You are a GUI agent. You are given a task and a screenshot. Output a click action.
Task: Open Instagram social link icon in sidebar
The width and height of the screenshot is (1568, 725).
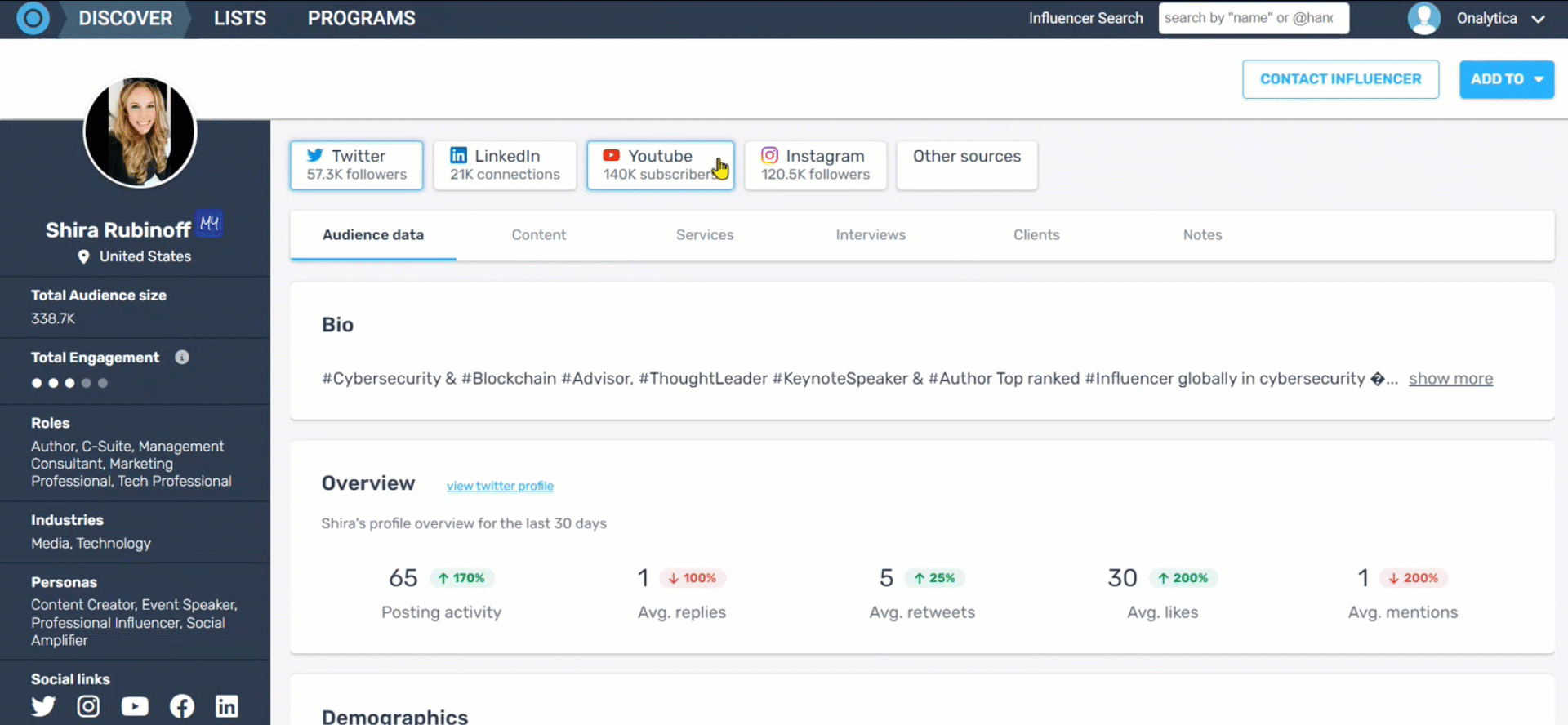88,706
